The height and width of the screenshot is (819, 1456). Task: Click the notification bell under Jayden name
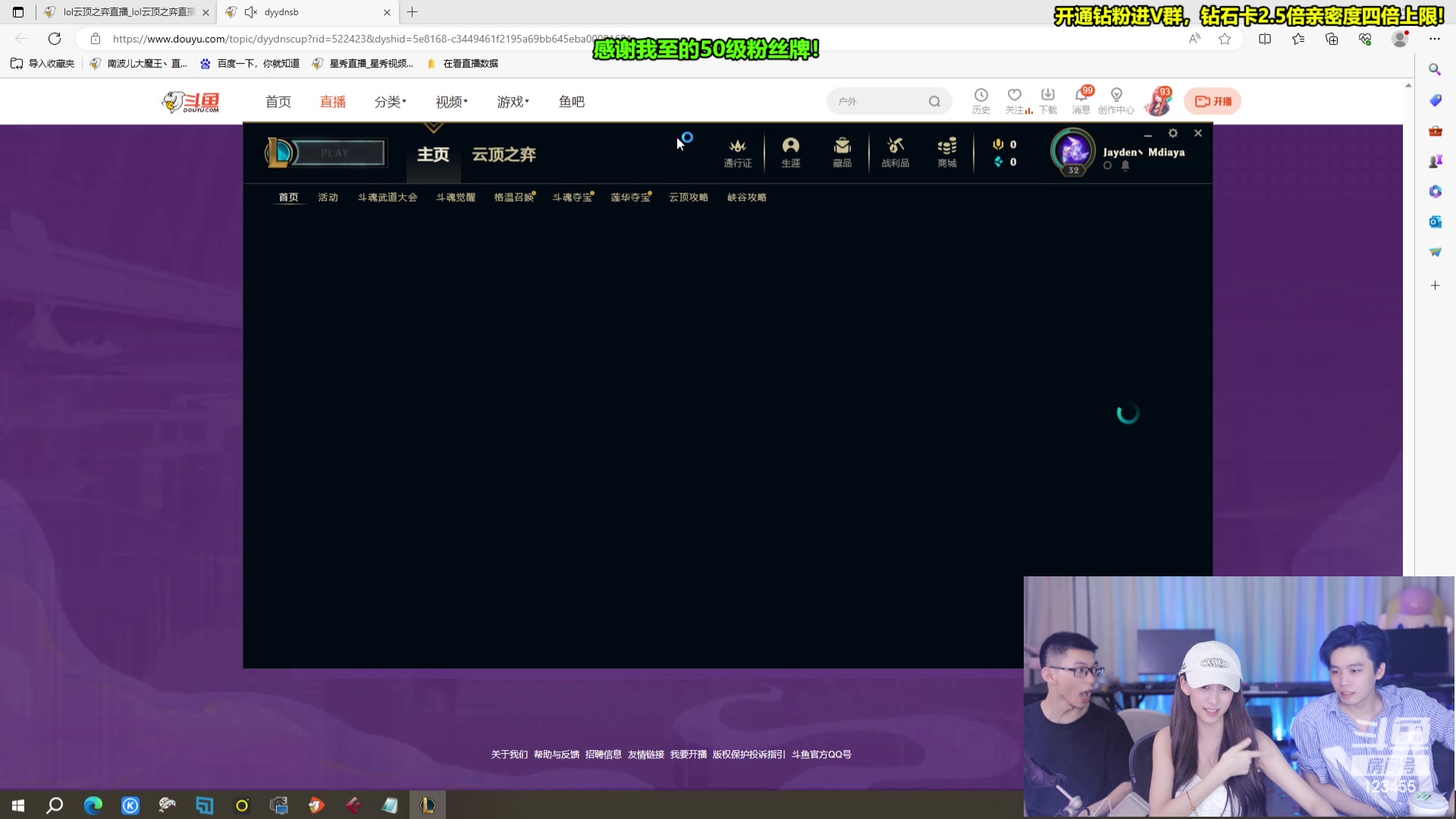(x=1125, y=165)
